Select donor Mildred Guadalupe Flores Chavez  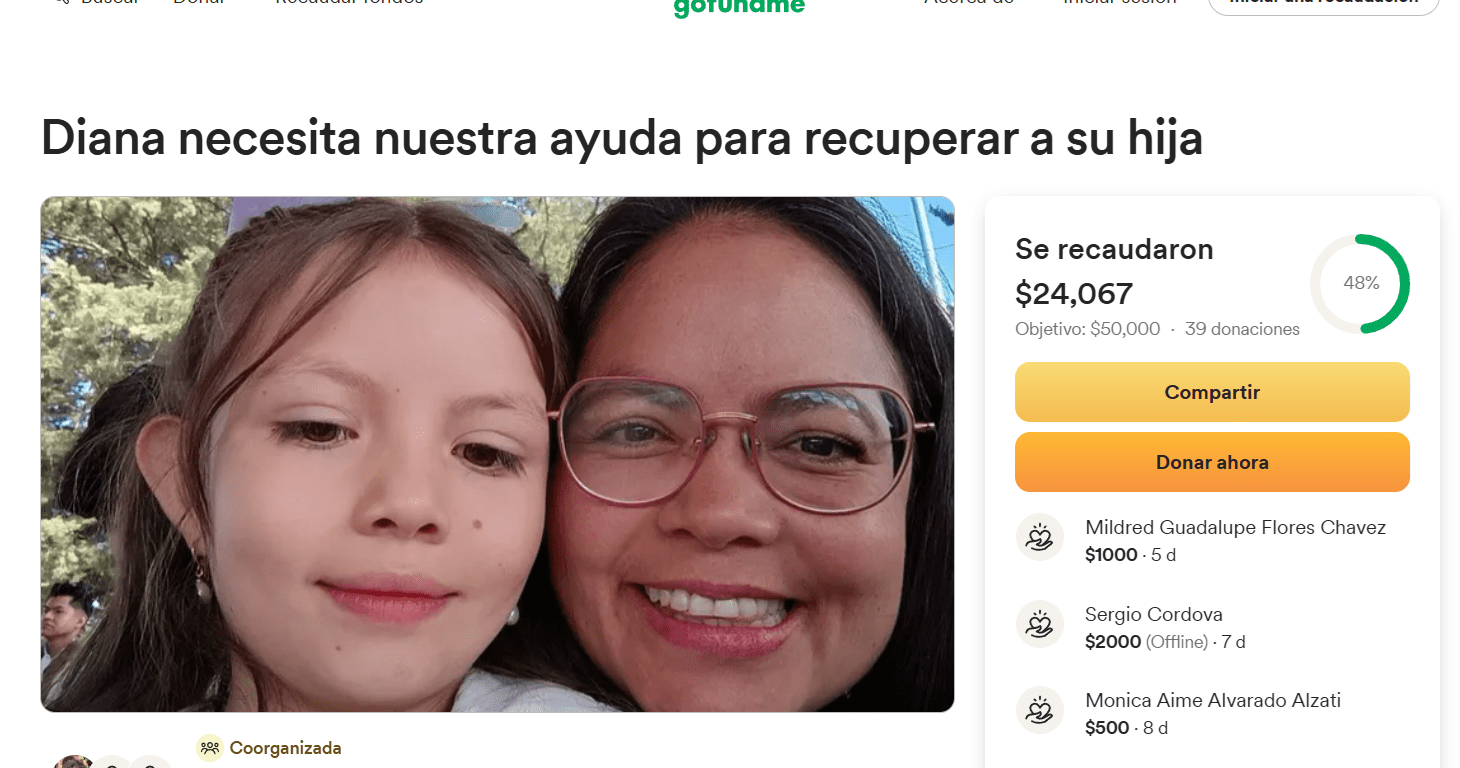pos(1235,527)
